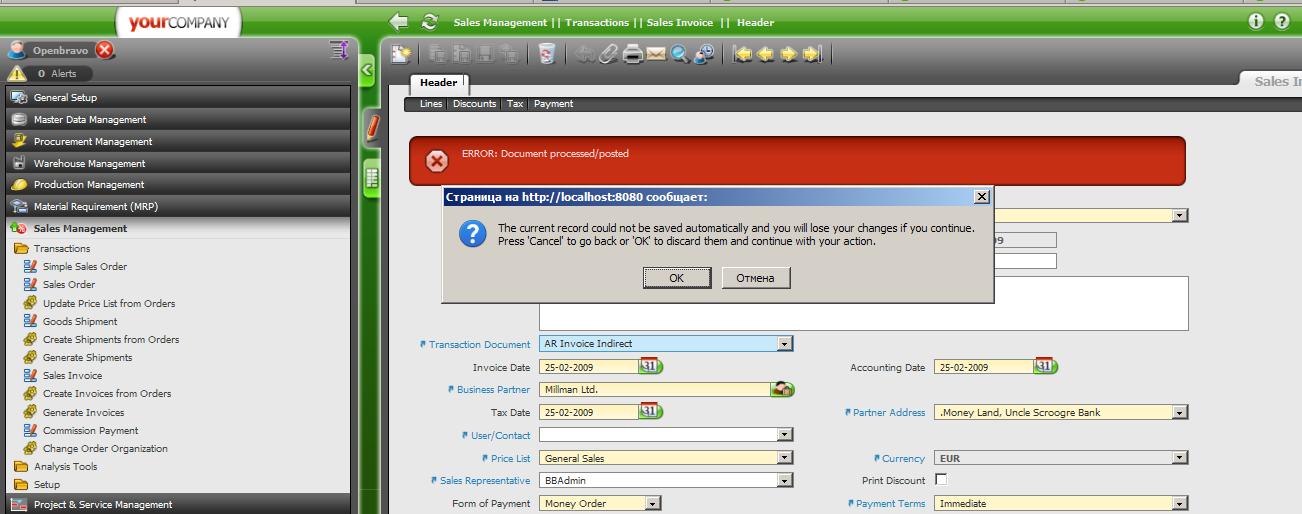Image resolution: width=1302 pixels, height=514 pixels.
Task: Open Create Invoices from Orders item
Action: [x=107, y=393]
